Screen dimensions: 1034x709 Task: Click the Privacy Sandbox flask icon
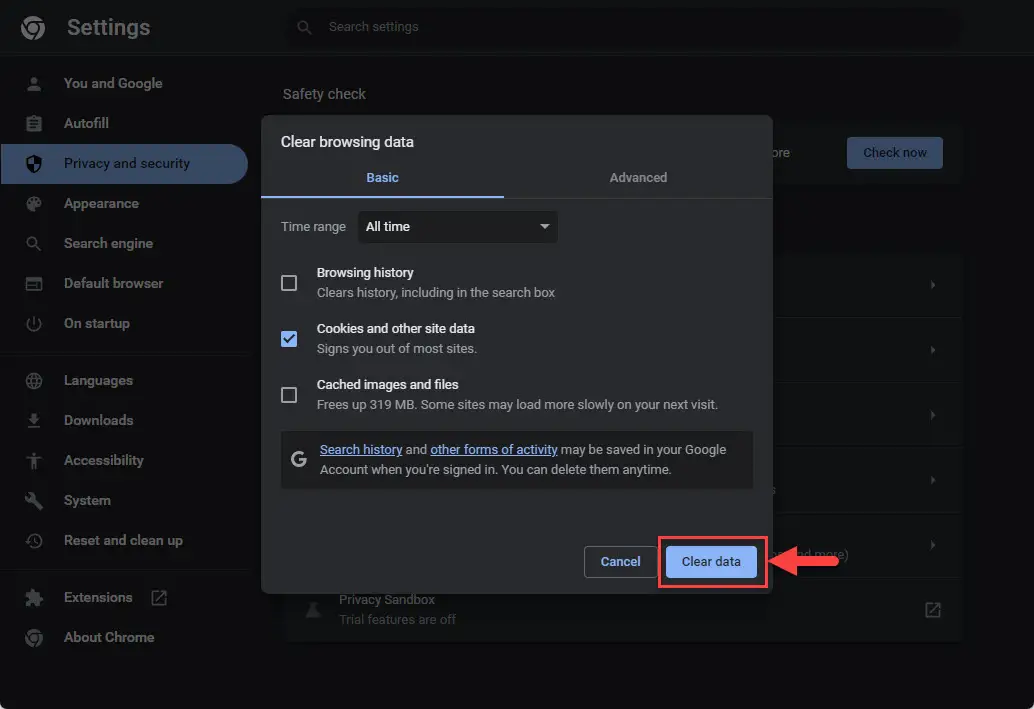[x=313, y=610]
